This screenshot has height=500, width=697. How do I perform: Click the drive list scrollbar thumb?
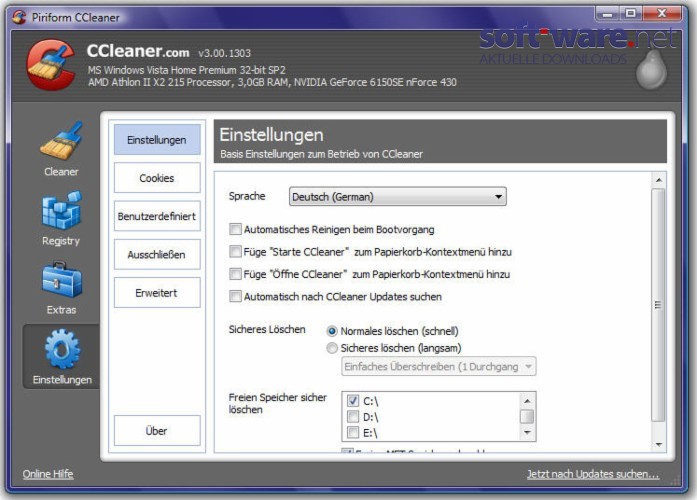[527, 416]
